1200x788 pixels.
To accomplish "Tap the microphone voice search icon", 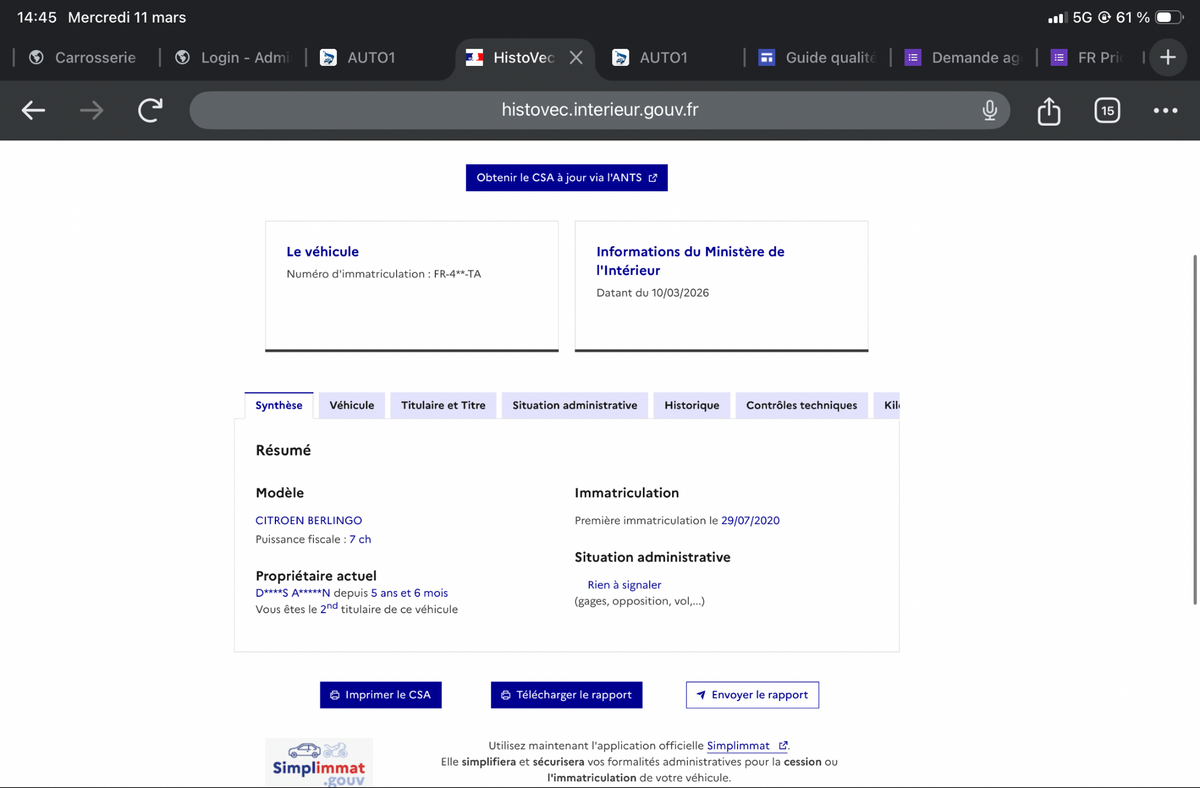I will click(989, 110).
